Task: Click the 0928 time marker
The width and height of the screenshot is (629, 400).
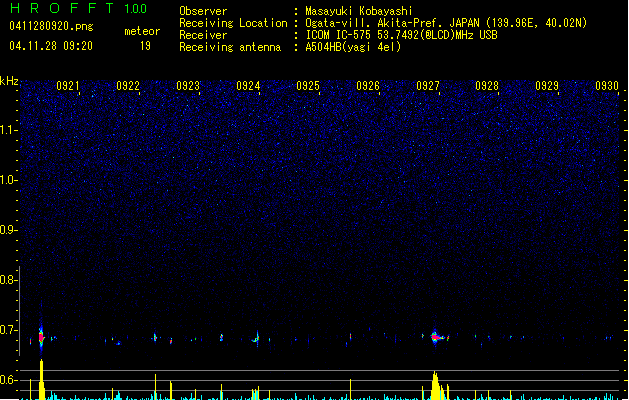Action: click(x=487, y=86)
